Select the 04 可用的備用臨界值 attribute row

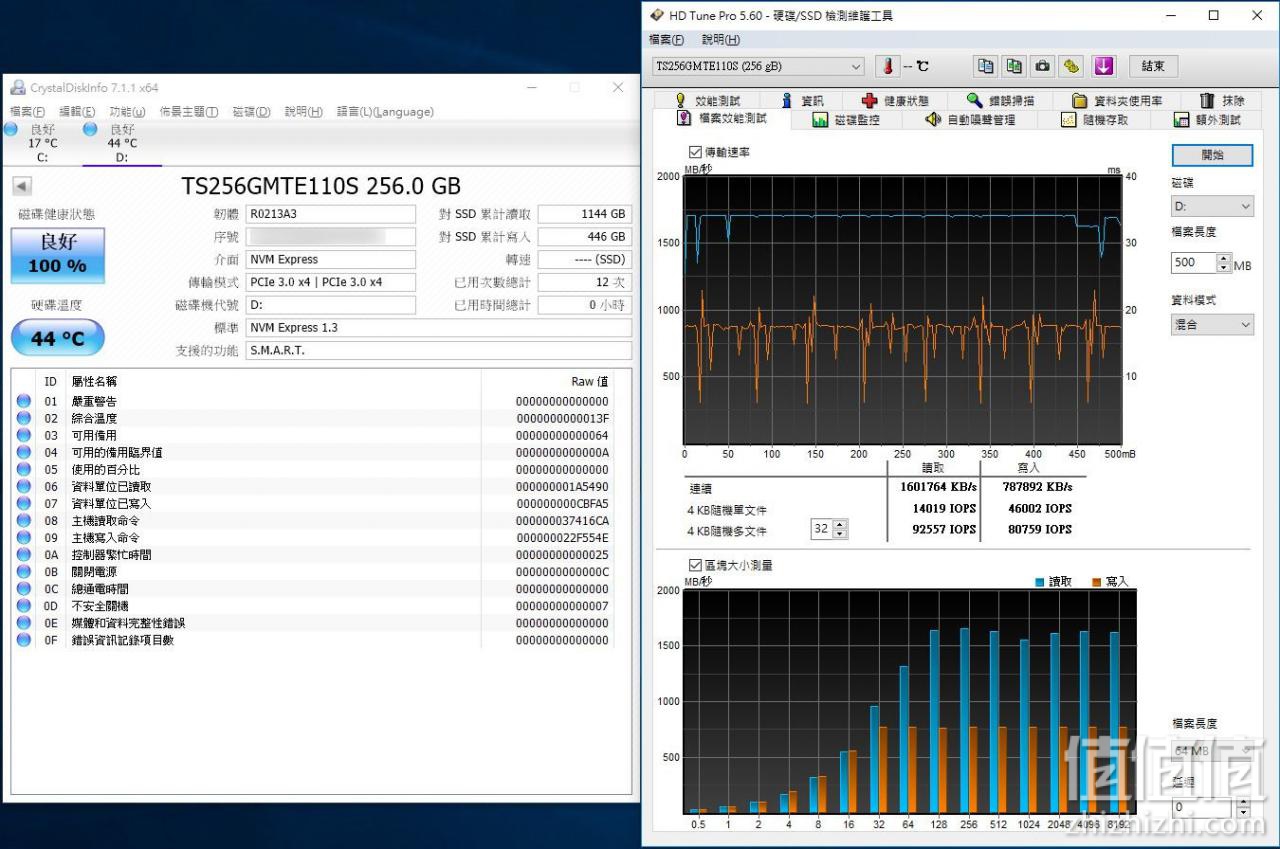[x=313, y=453]
